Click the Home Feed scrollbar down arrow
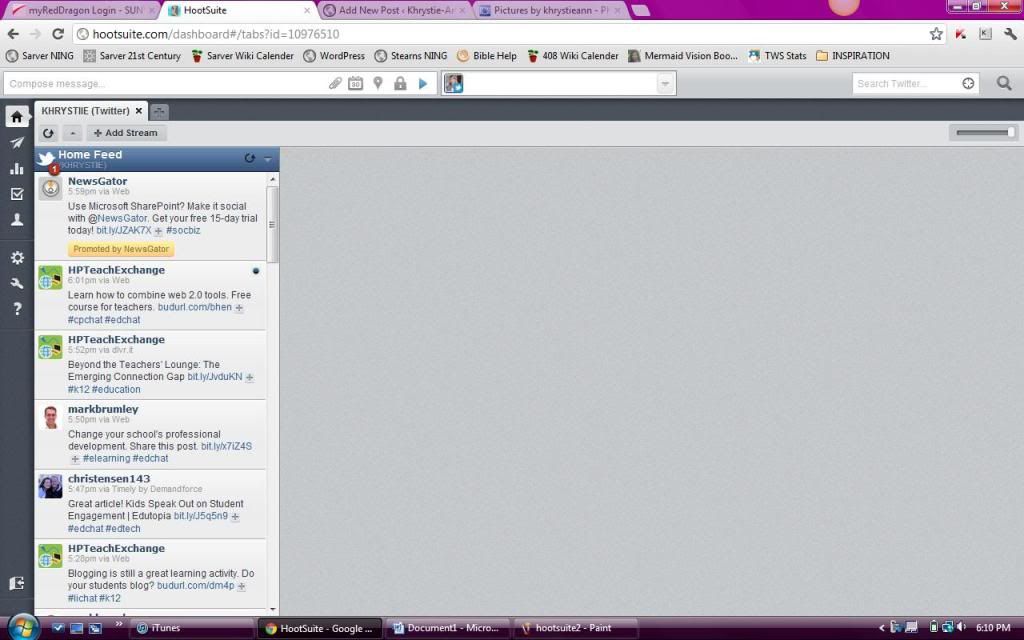 point(272,610)
